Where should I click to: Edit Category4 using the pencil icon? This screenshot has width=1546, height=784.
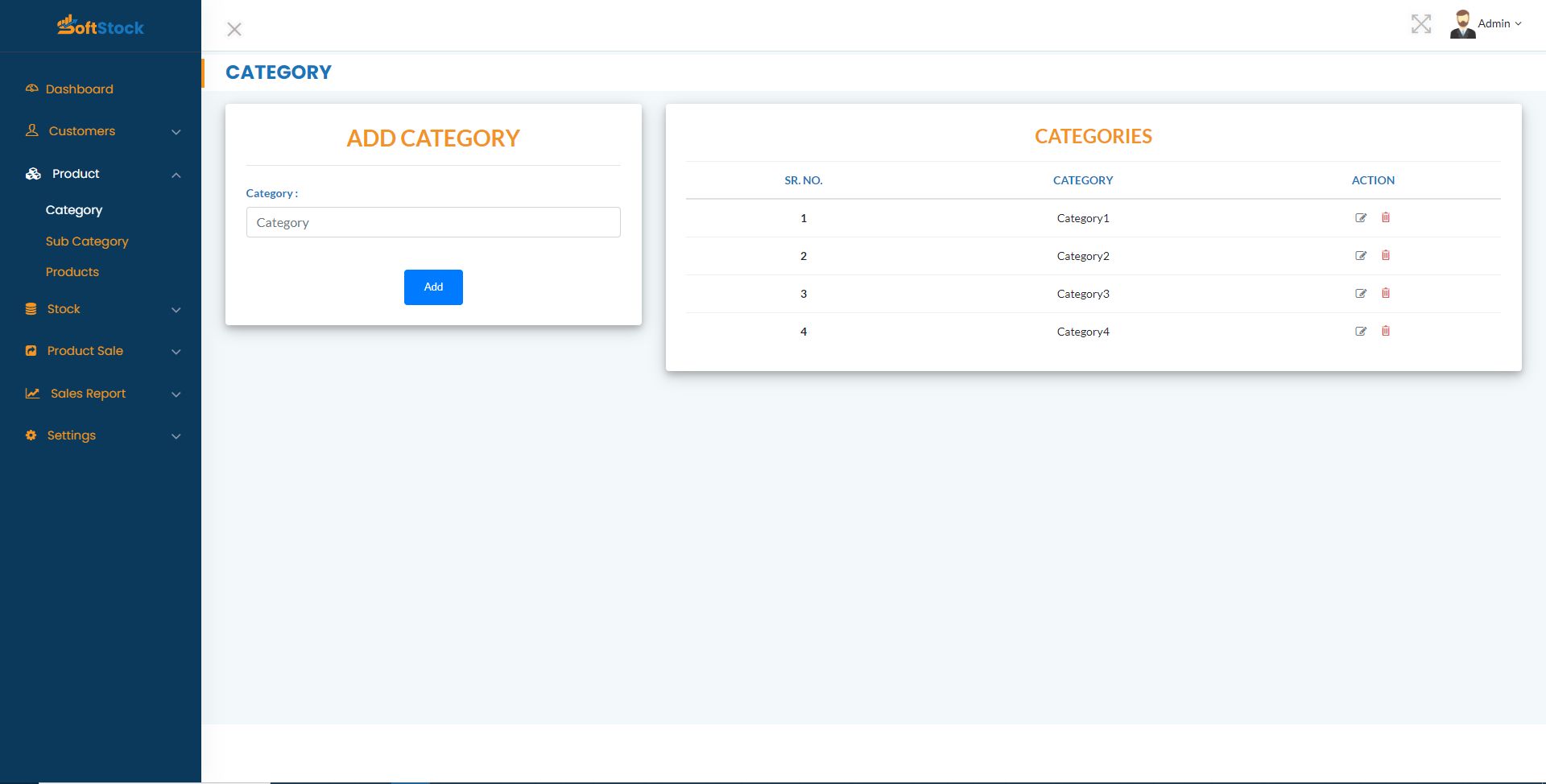1361,331
